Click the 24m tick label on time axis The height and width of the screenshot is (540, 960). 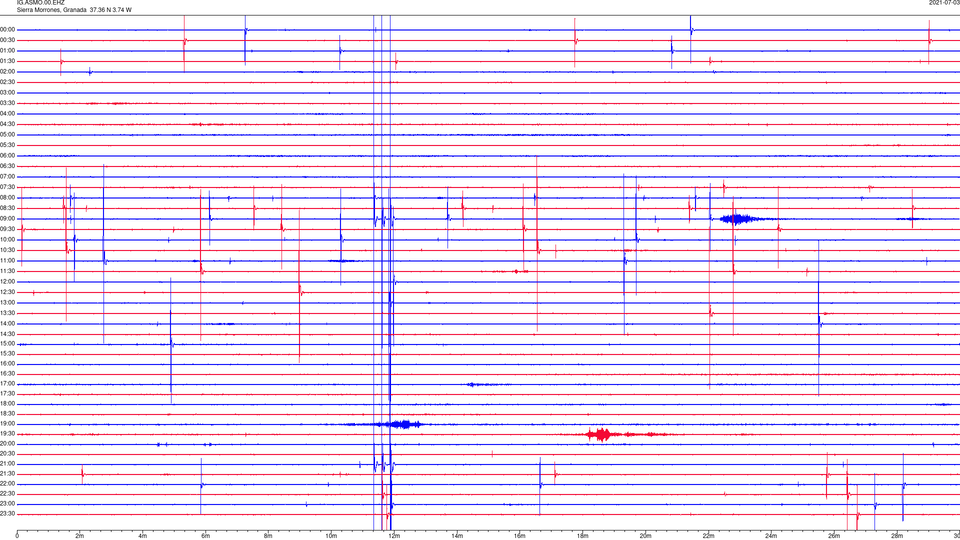coord(771,536)
